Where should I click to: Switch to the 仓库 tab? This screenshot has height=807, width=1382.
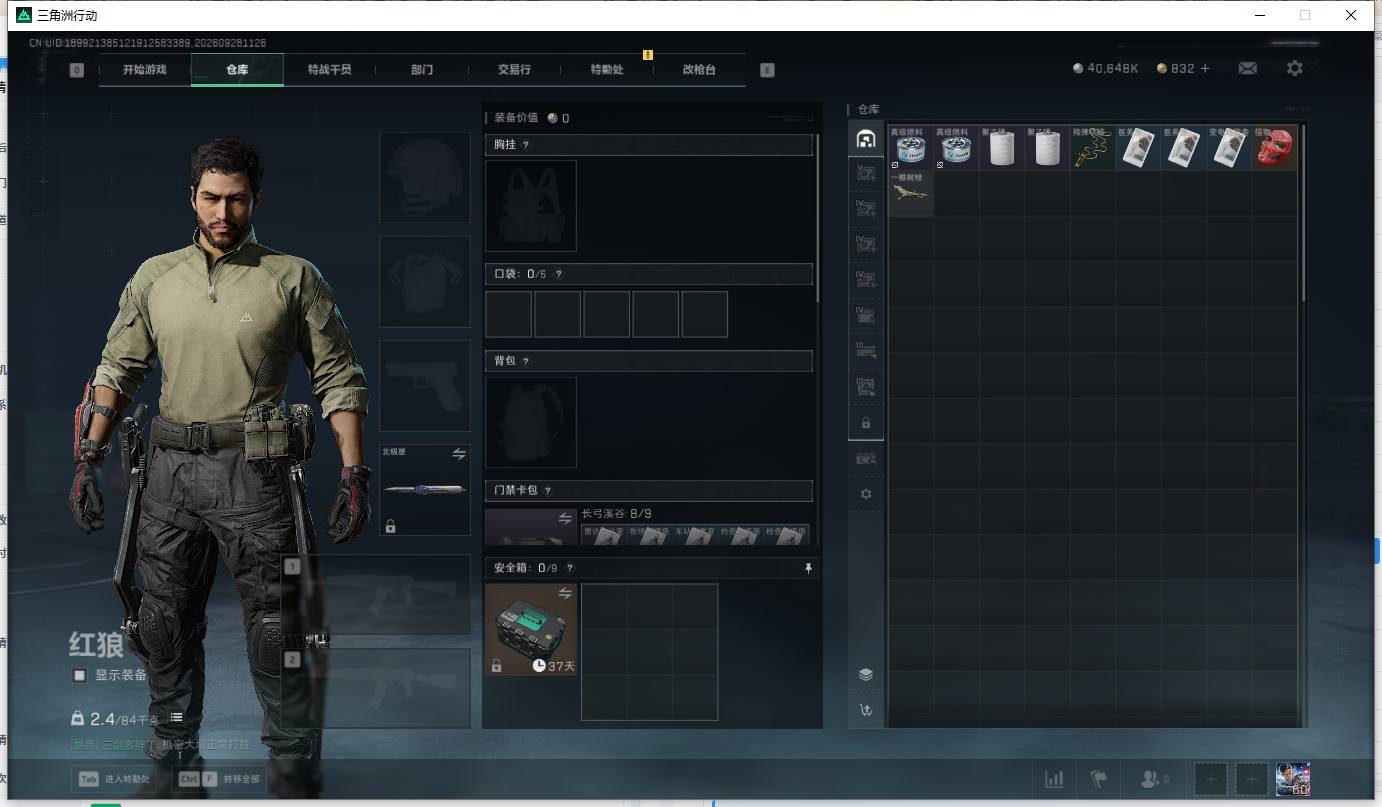pos(237,70)
